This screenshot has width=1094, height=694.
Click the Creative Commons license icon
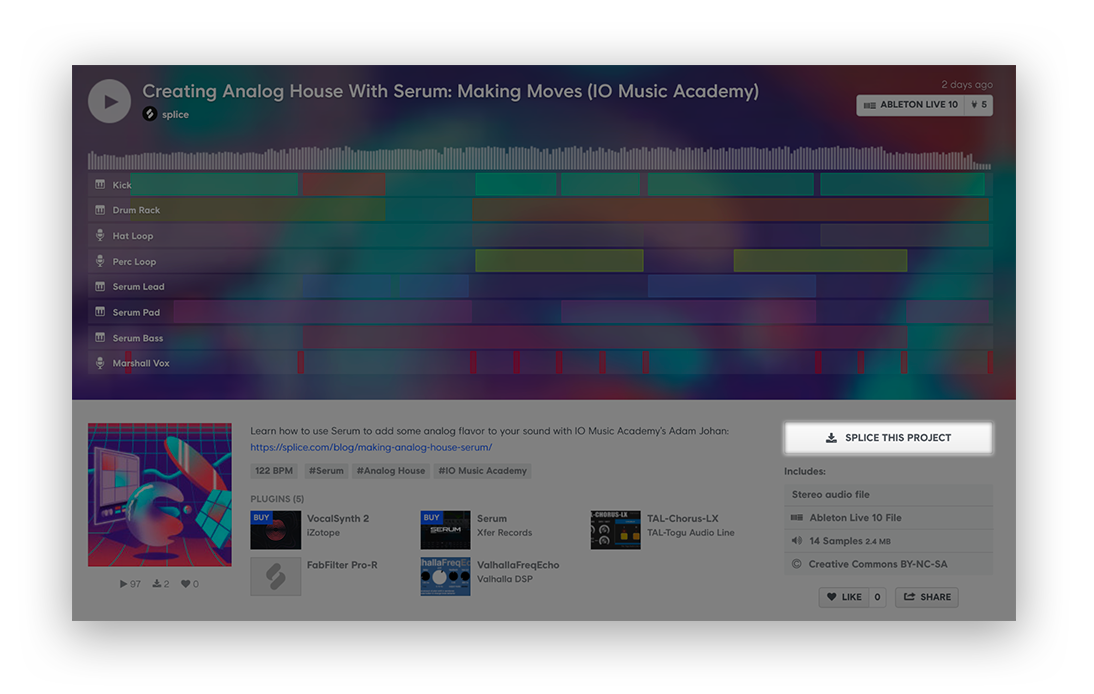(x=796, y=564)
